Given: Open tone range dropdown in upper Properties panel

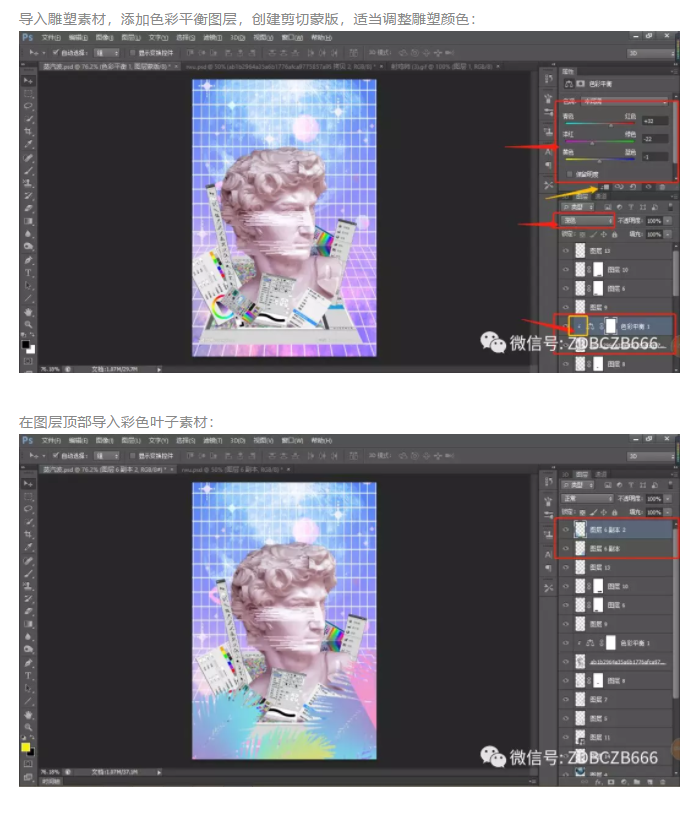Looking at the screenshot, I should tap(624, 101).
